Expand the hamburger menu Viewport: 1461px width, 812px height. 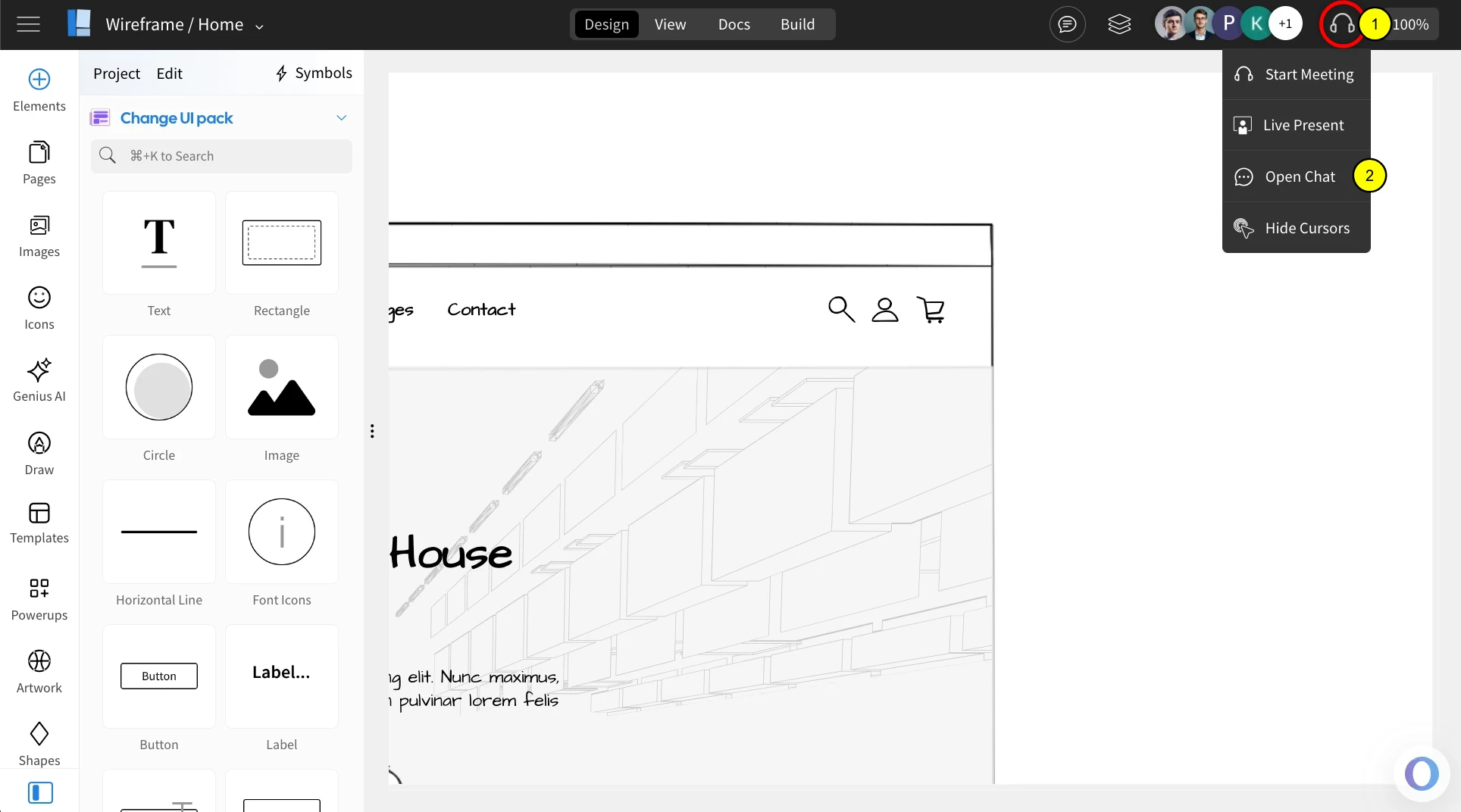point(28,23)
